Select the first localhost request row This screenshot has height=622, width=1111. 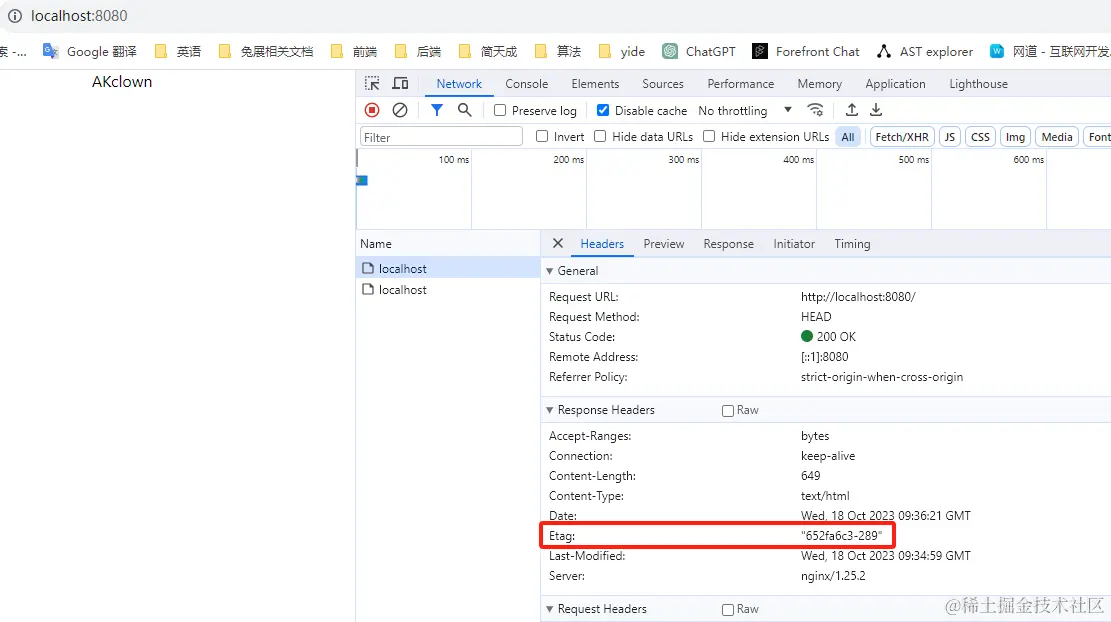pos(448,268)
